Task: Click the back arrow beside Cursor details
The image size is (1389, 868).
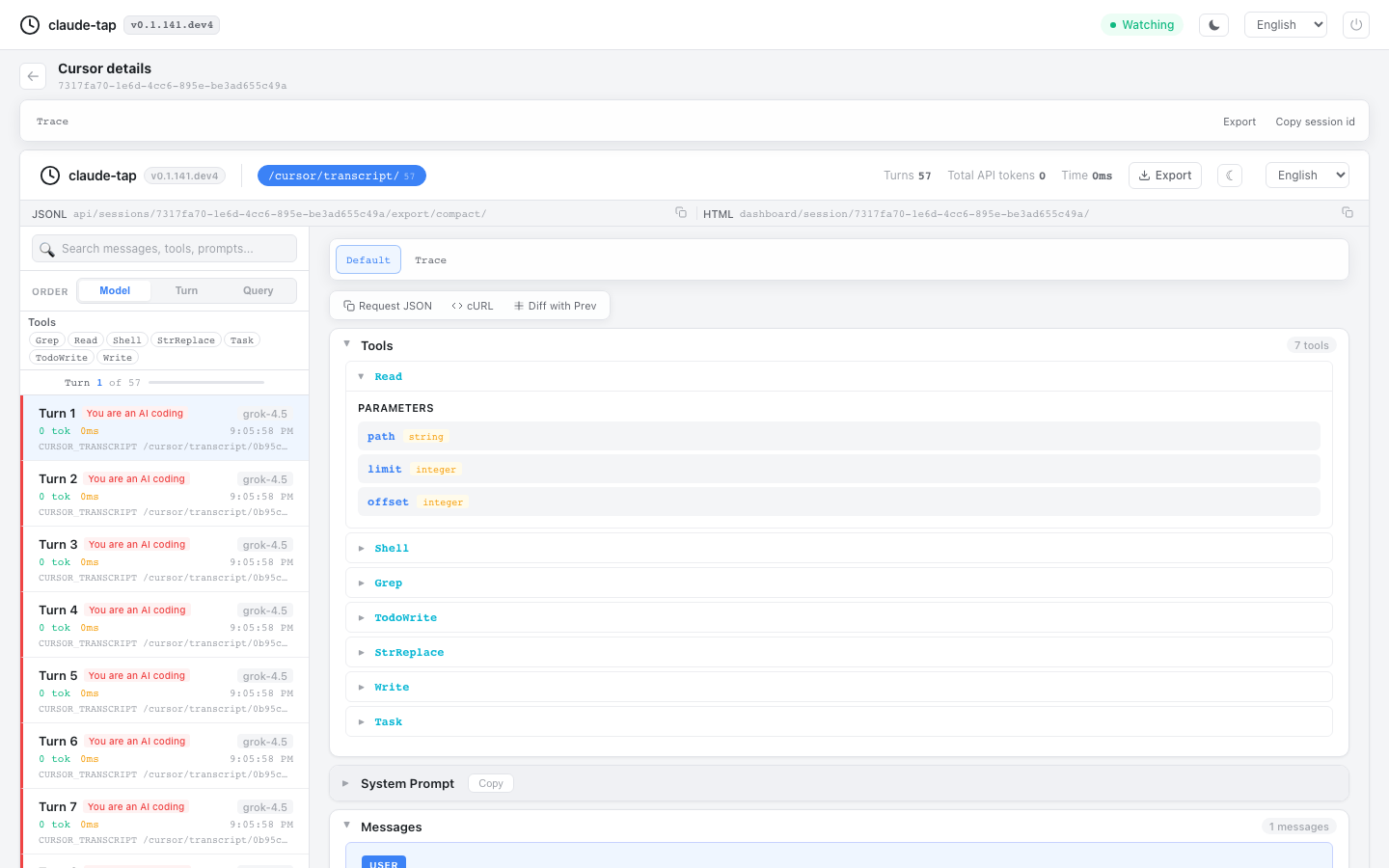Action: 33,76
